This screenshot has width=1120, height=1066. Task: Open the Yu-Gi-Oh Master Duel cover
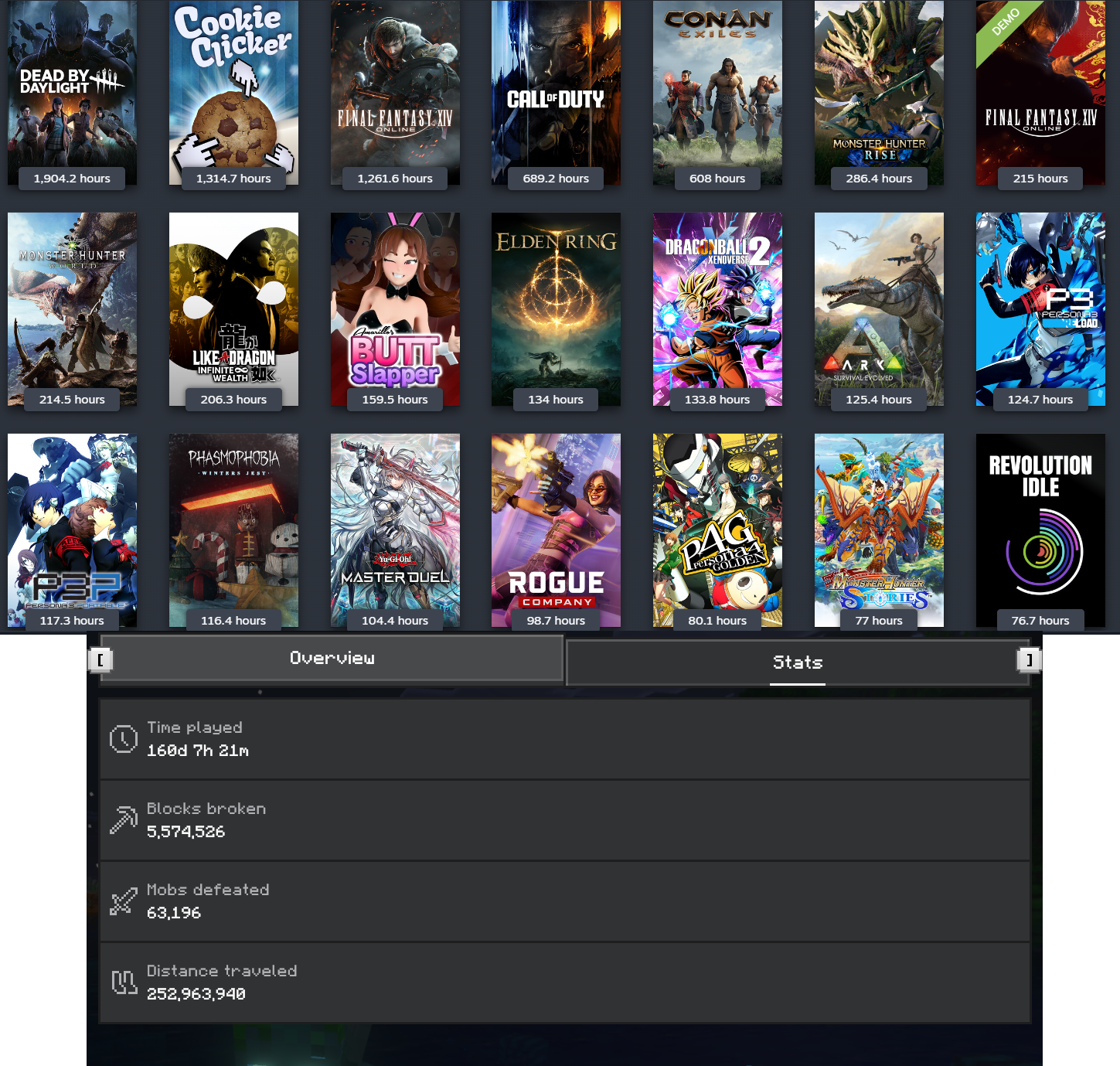point(395,530)
